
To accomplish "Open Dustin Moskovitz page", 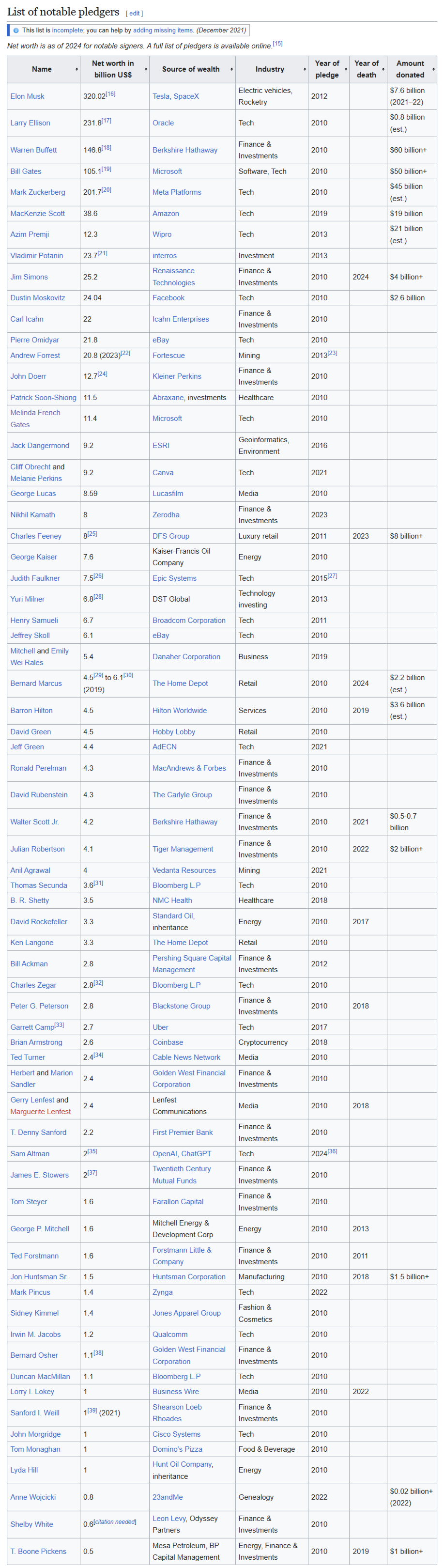I will point(38,297).
